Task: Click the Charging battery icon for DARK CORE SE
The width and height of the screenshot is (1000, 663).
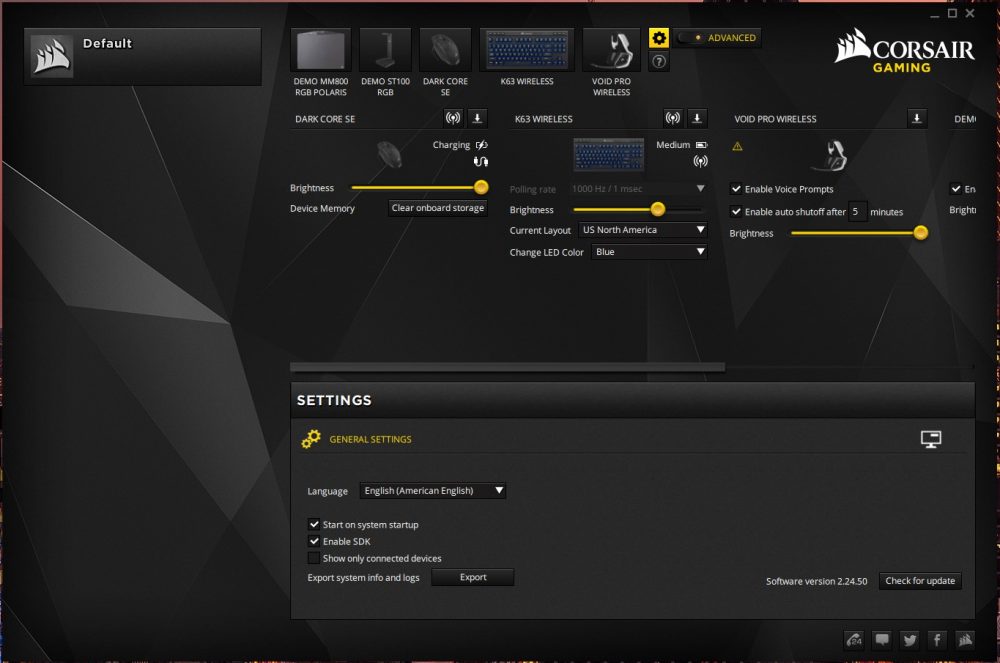Action: [482, 145]
